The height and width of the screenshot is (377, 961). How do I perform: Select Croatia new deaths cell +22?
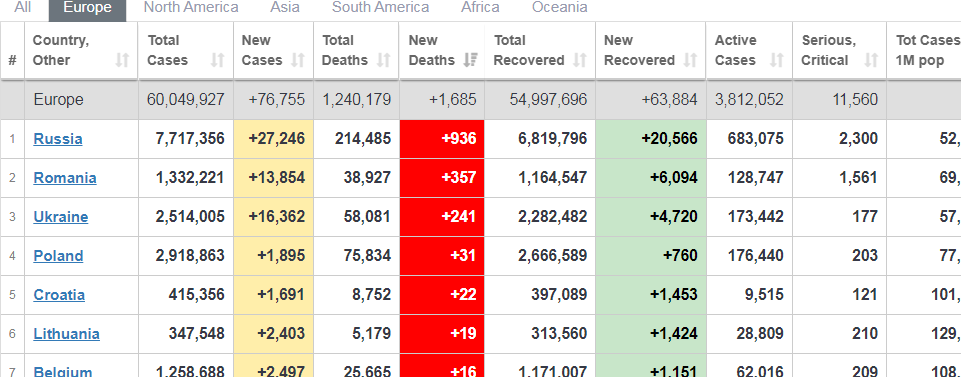click(442, 295)
